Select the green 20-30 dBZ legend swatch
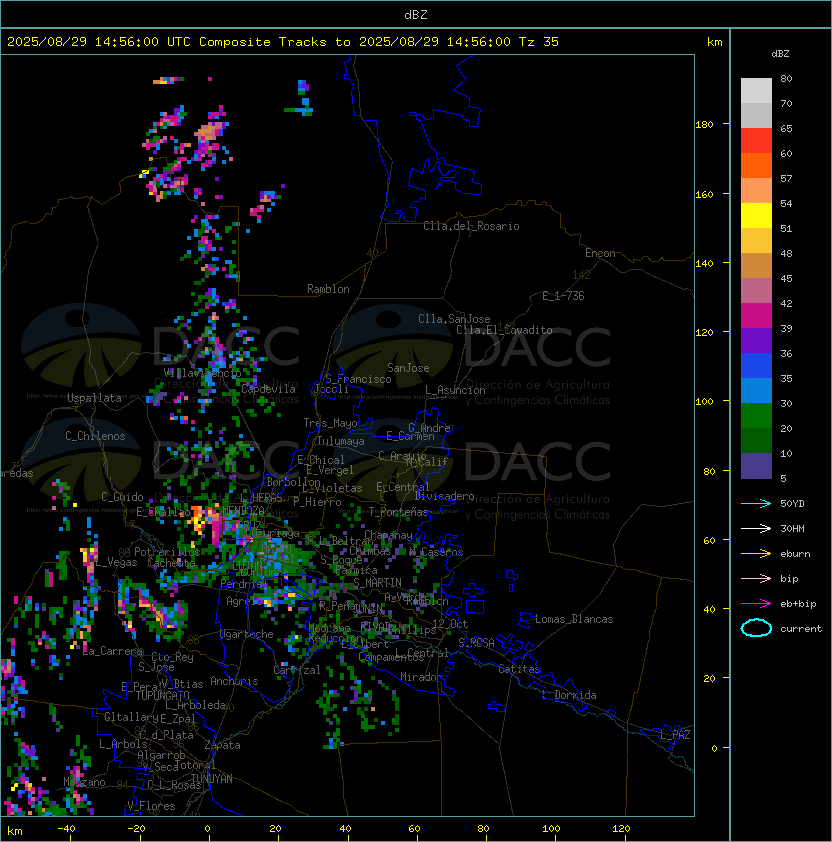Viewport: 832px width, 842px height. tap(756, 416)
